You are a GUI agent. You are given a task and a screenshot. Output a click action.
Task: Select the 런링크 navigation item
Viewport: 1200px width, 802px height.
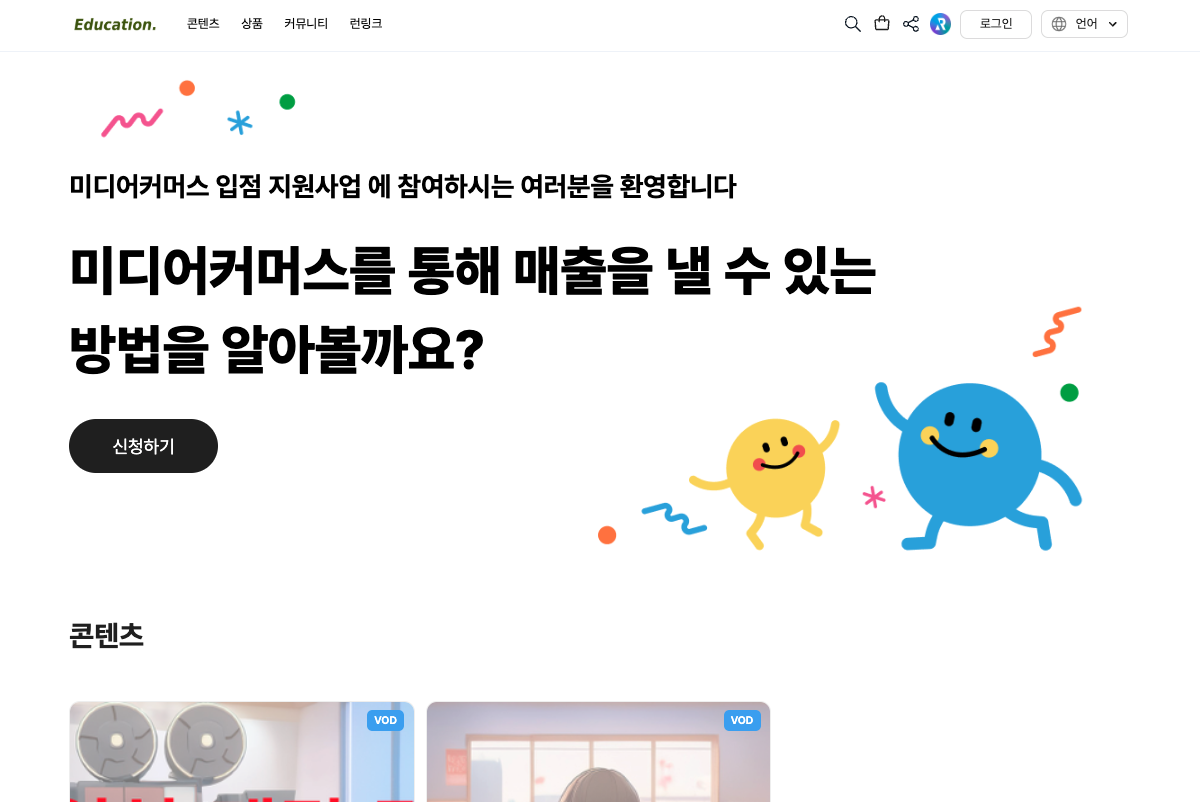point(366,24)
